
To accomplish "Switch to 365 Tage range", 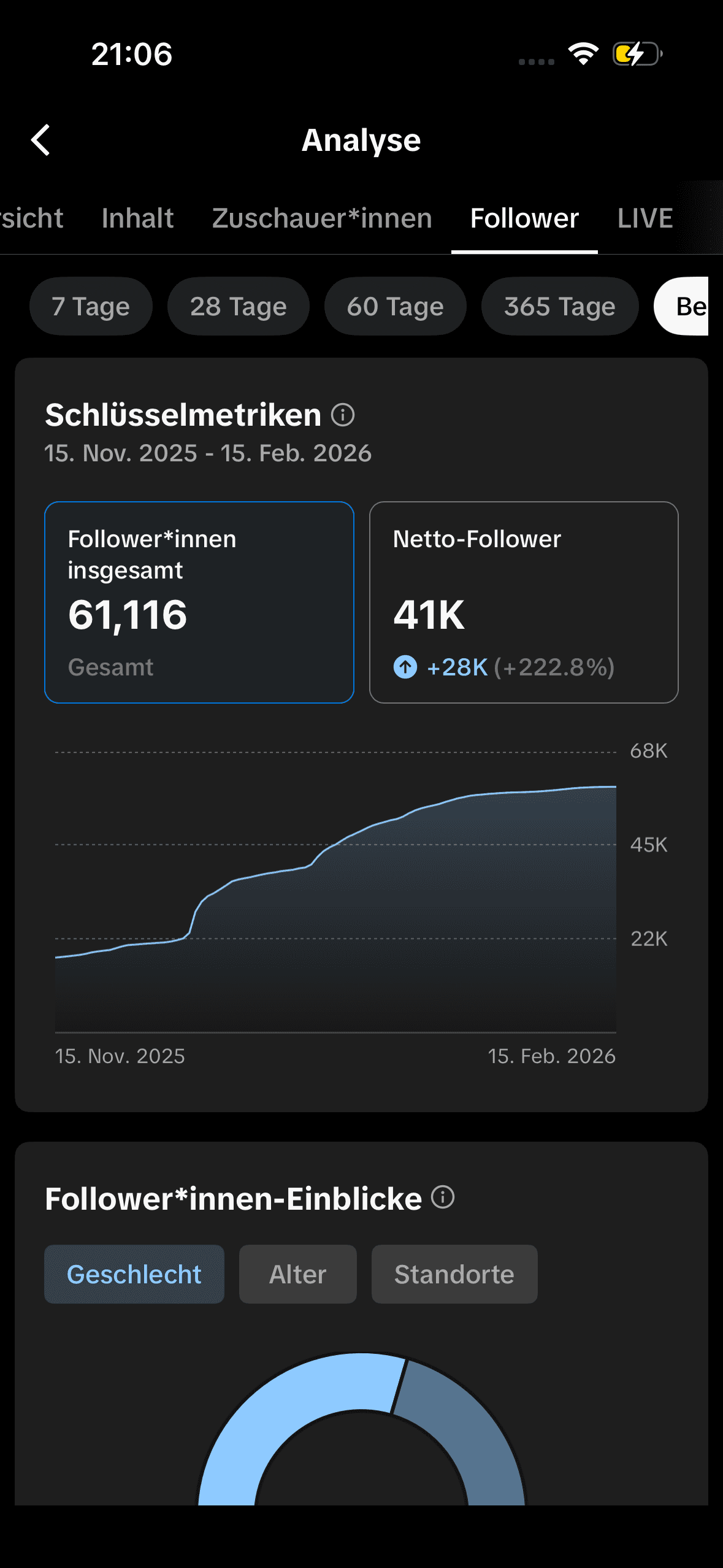I will (559, 306).
